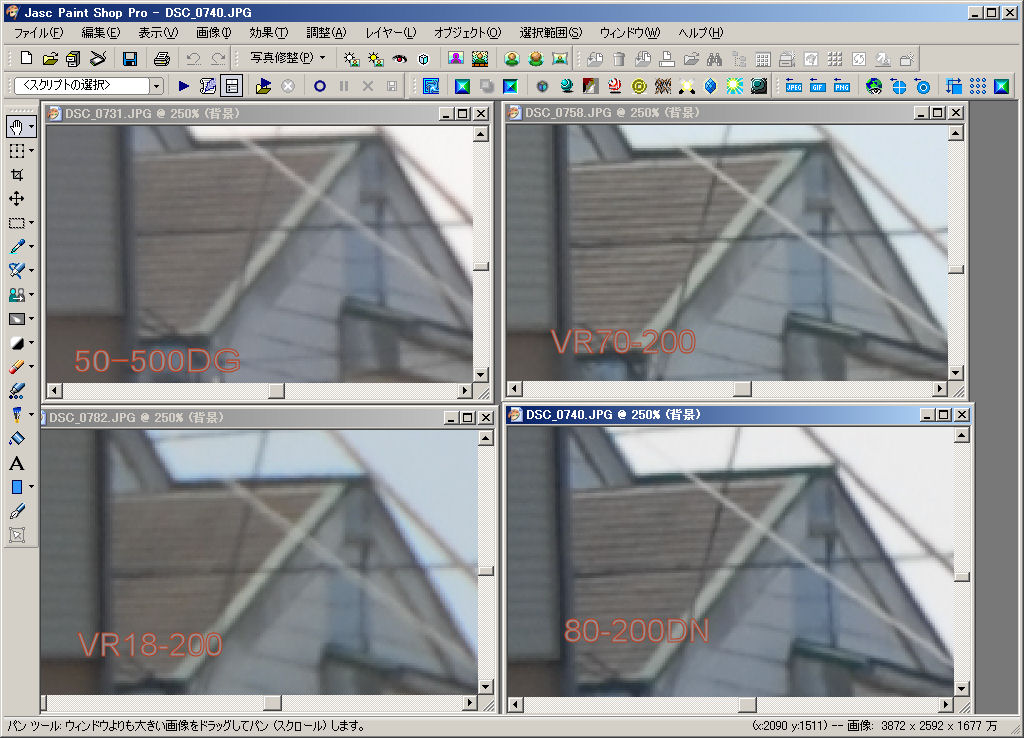1024x738 pixels.
Task: Minimize the DSC_0731.JPG image window
Action: point(447,114)
